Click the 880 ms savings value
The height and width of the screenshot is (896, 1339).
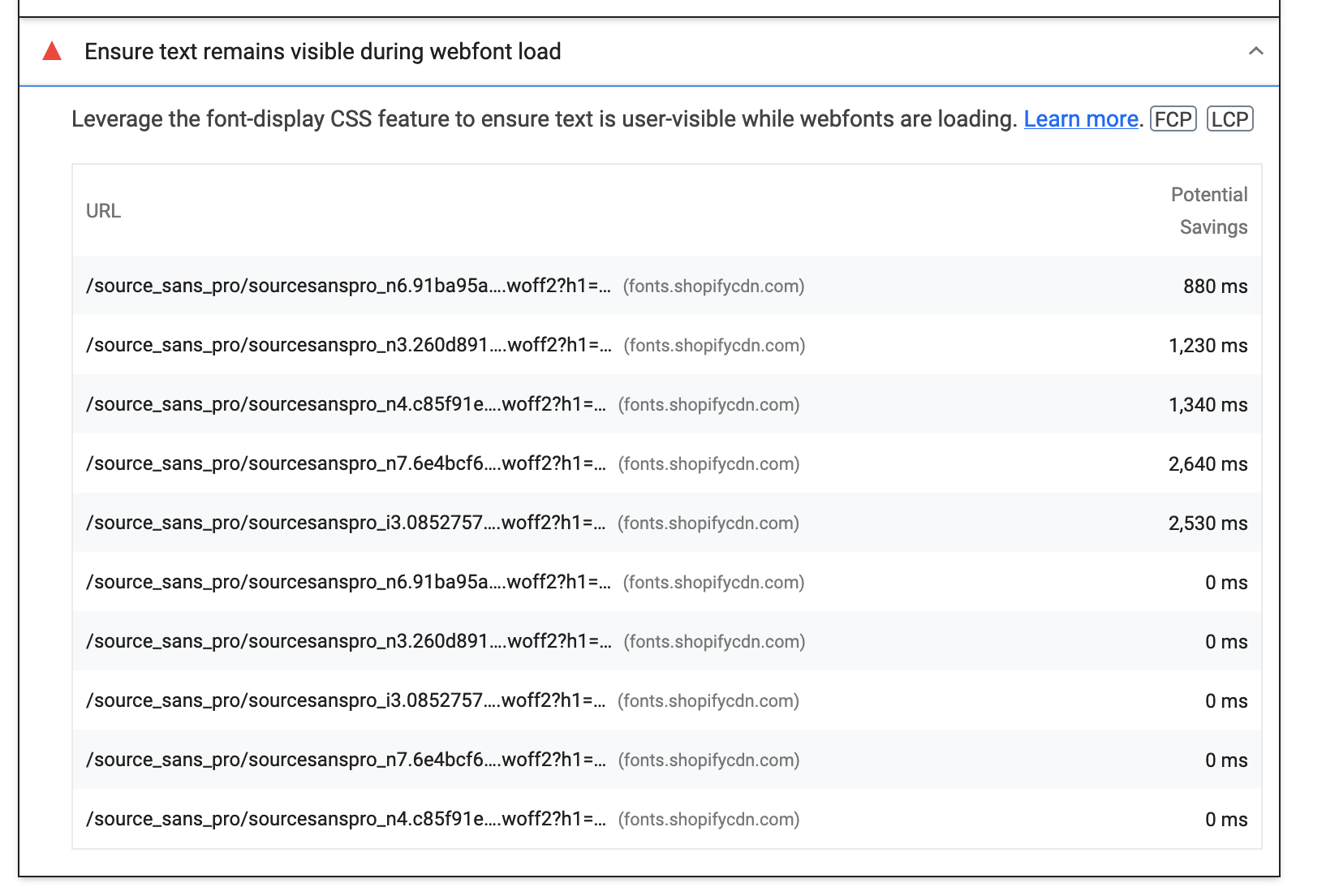click(x=1215, y=286)
